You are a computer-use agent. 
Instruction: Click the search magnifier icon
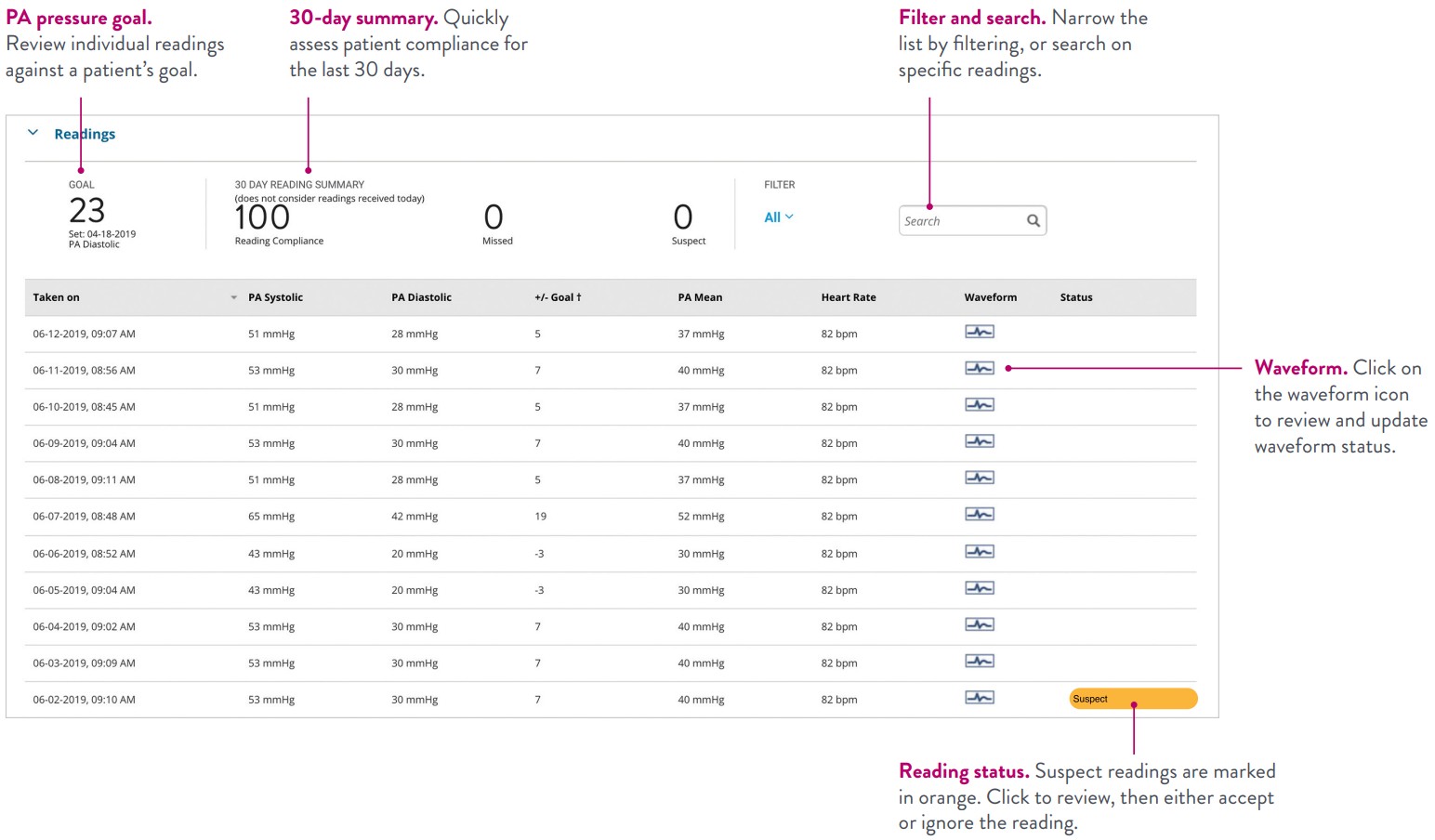click(1033, 221)
